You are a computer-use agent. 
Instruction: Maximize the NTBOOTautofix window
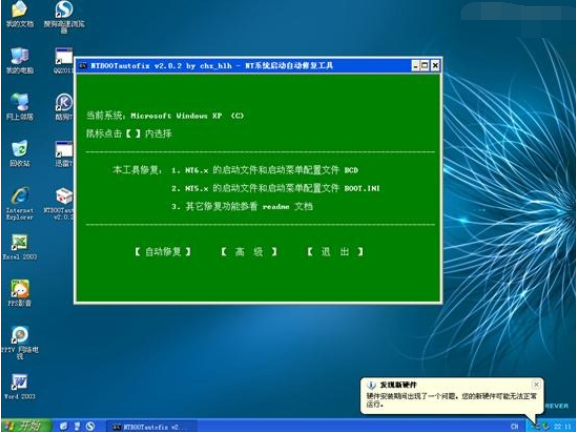[425, 66]
